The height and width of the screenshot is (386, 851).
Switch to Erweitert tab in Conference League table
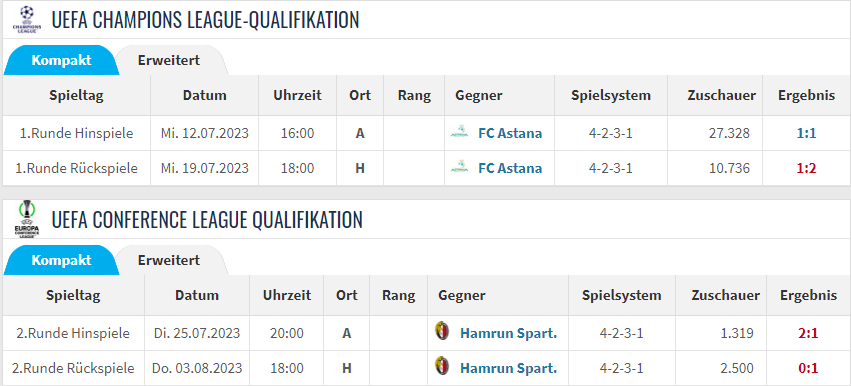tap(169, 260)
